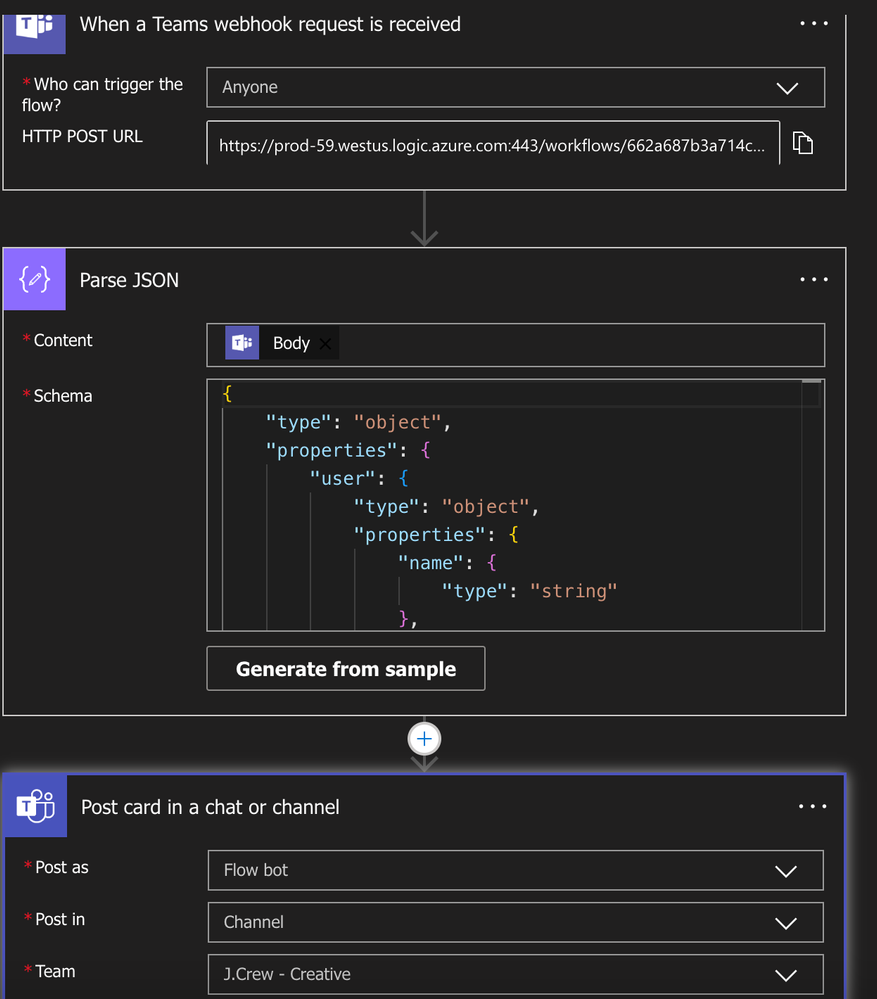Remove the Body token with its X
Screen dimensions: 877x999
[x=325, y=343]
